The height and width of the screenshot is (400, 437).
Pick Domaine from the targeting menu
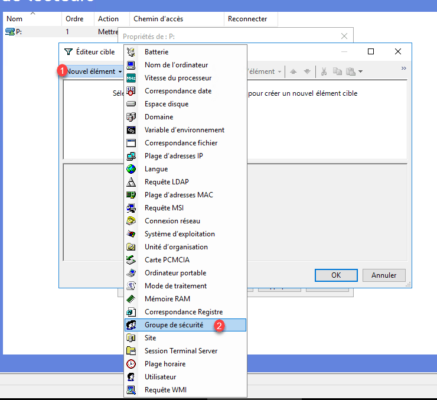185,117
